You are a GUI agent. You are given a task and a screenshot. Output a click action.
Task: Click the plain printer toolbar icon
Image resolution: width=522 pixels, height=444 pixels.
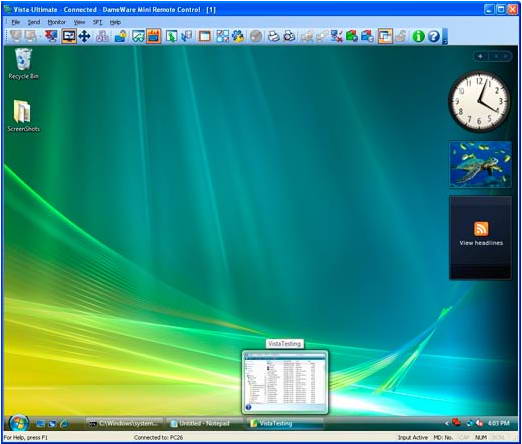tap(274, 36)
